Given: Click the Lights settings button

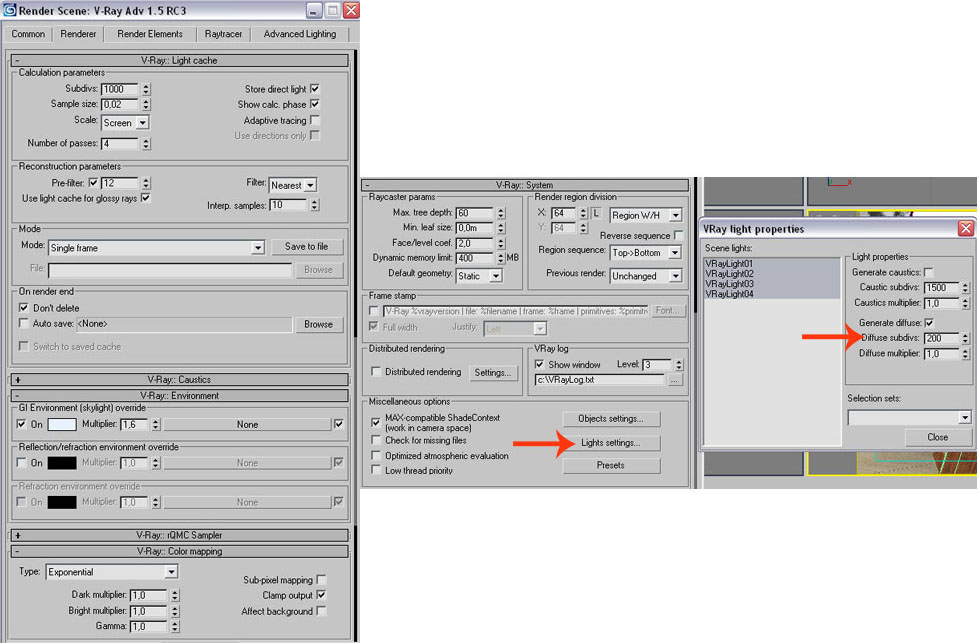Looking at the screenshot, I should [x=611, y=443].
